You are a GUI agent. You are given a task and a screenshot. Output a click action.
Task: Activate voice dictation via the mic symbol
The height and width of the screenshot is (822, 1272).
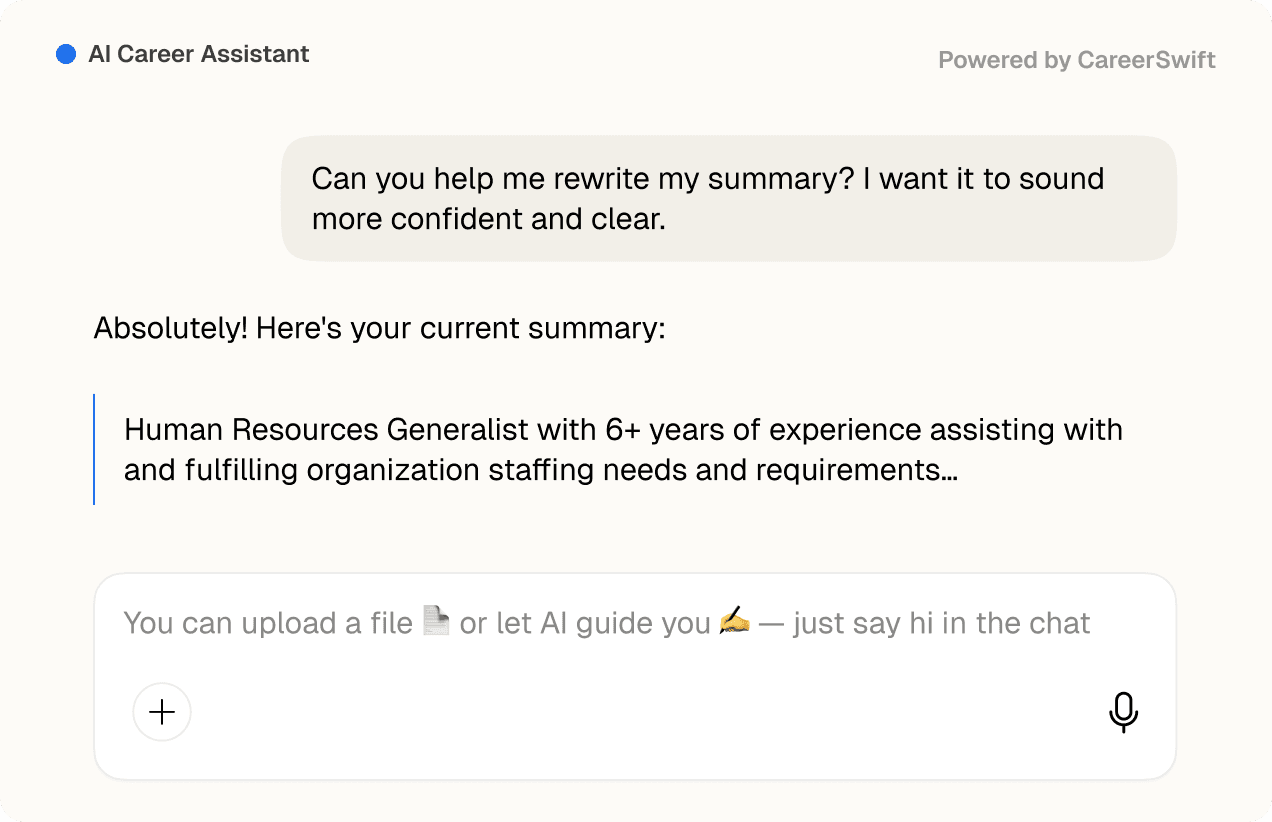click(1123, 712)
